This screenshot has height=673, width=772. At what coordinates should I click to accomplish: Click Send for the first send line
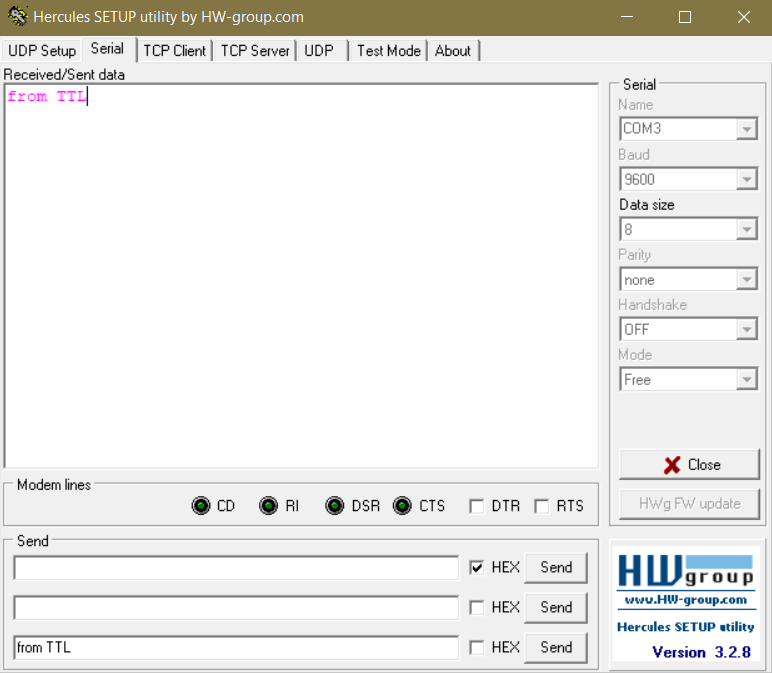tap(556, 567)
